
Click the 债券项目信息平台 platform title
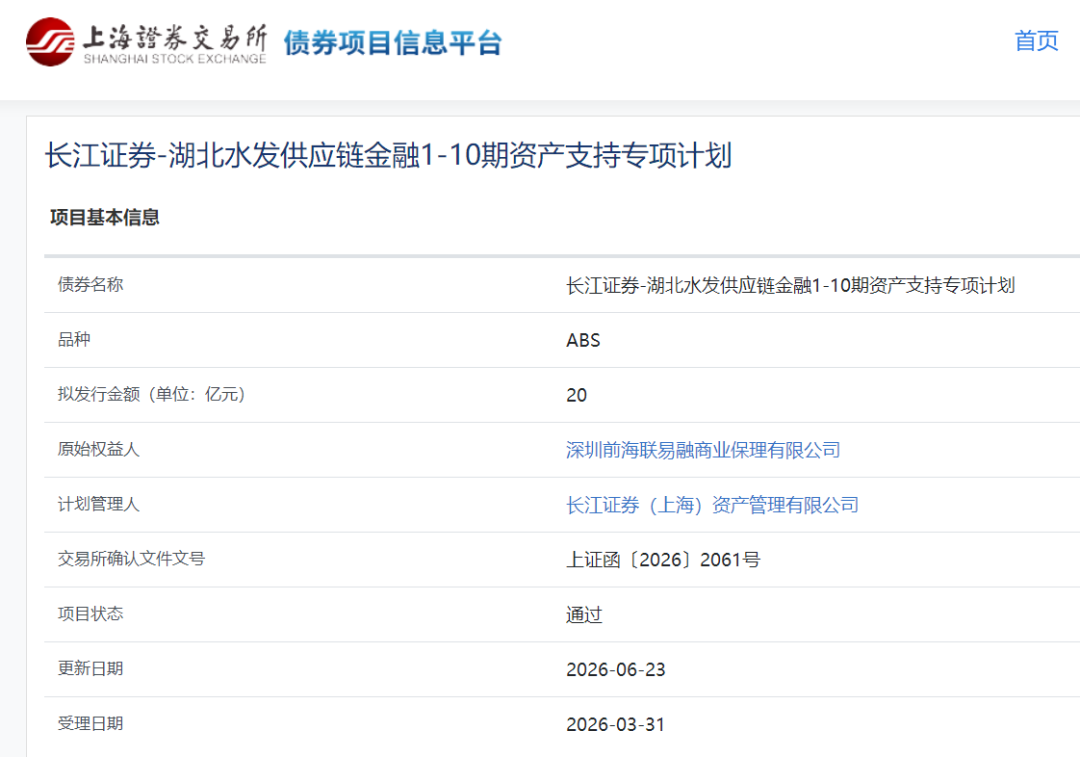(x=393, y=43)
